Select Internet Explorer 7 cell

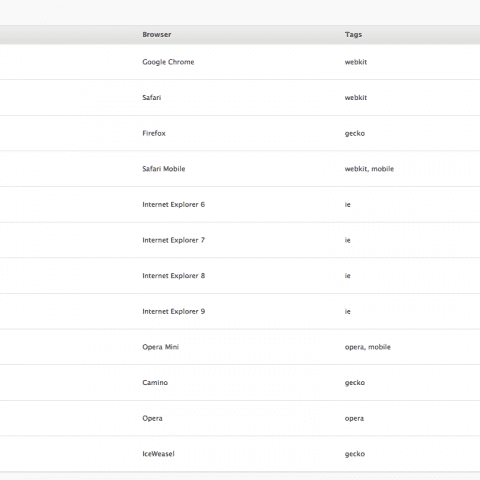pos(174,240)
